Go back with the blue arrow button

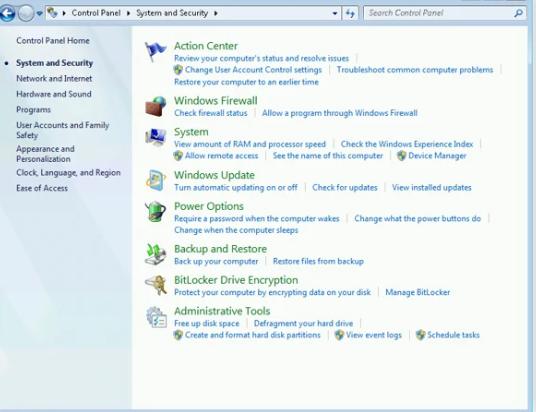(8, 14)
